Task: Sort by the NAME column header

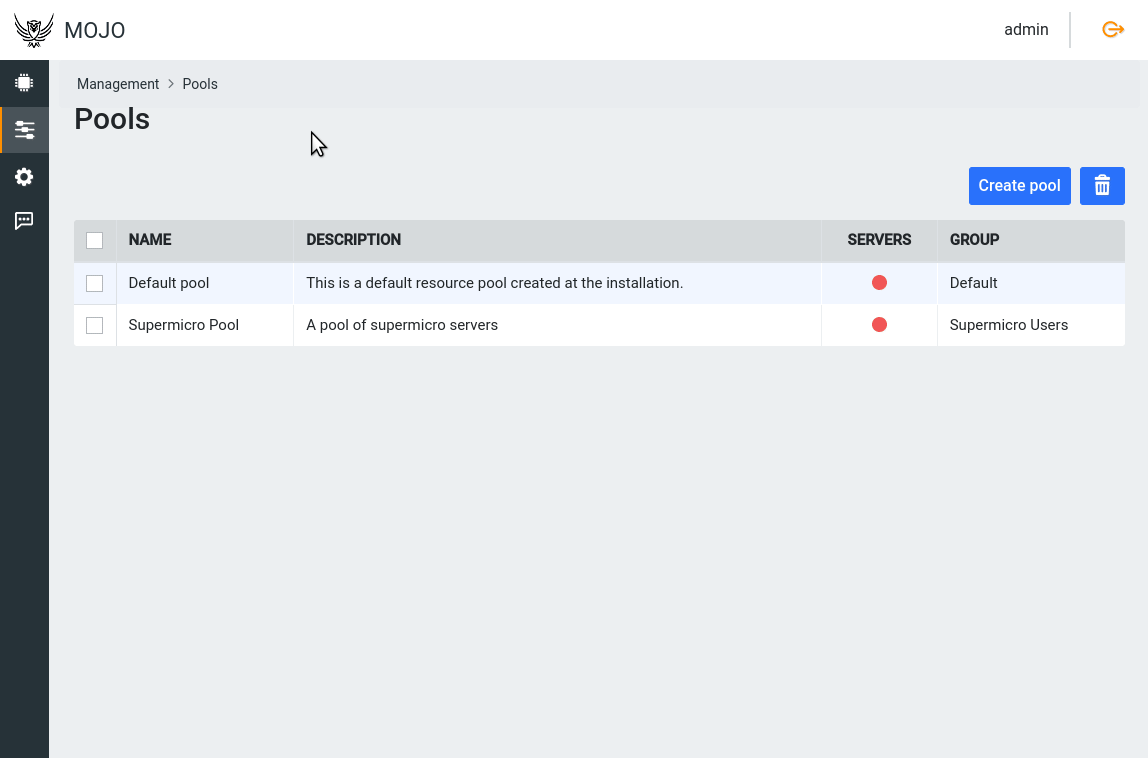Action: click(x=150, y=240)
